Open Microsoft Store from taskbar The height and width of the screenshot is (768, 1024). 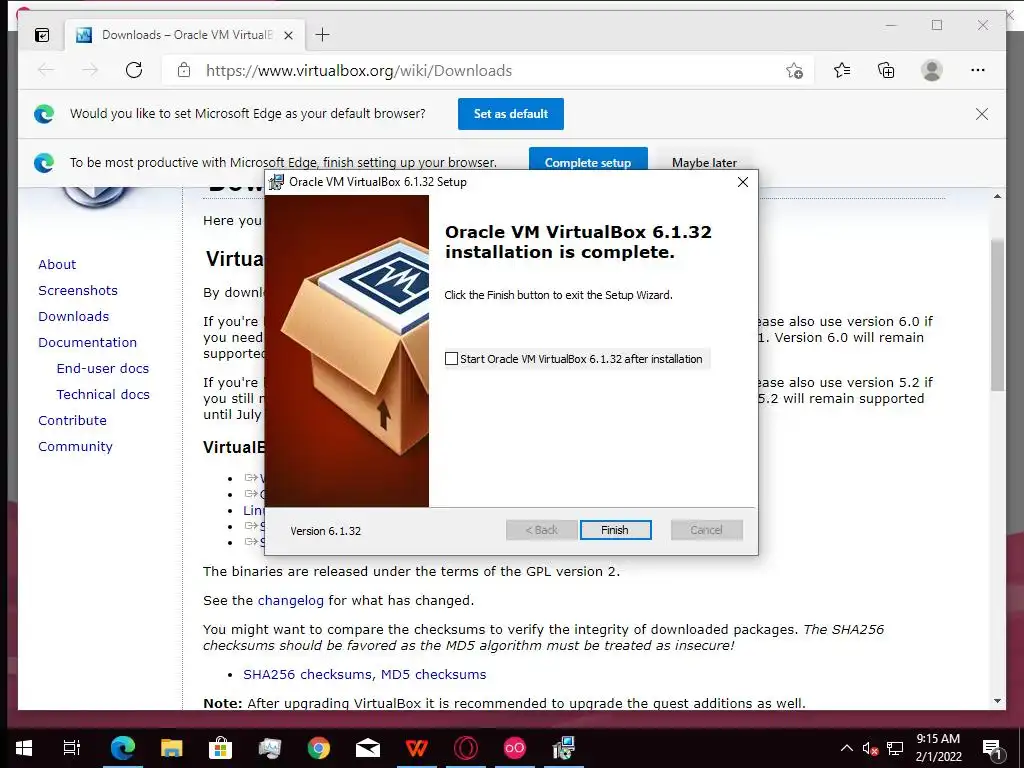221,748
